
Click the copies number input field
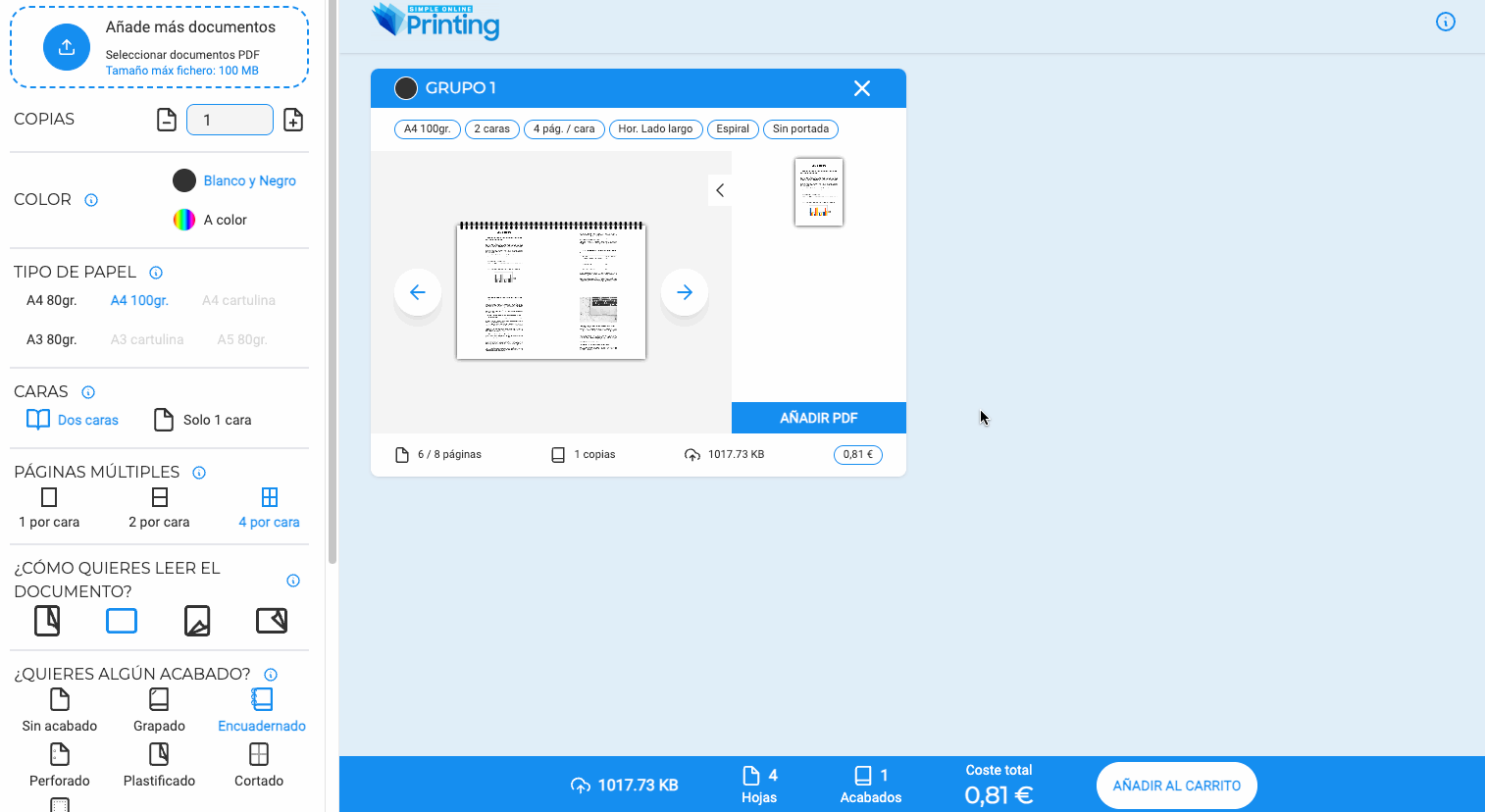click(x=230, y=120)
